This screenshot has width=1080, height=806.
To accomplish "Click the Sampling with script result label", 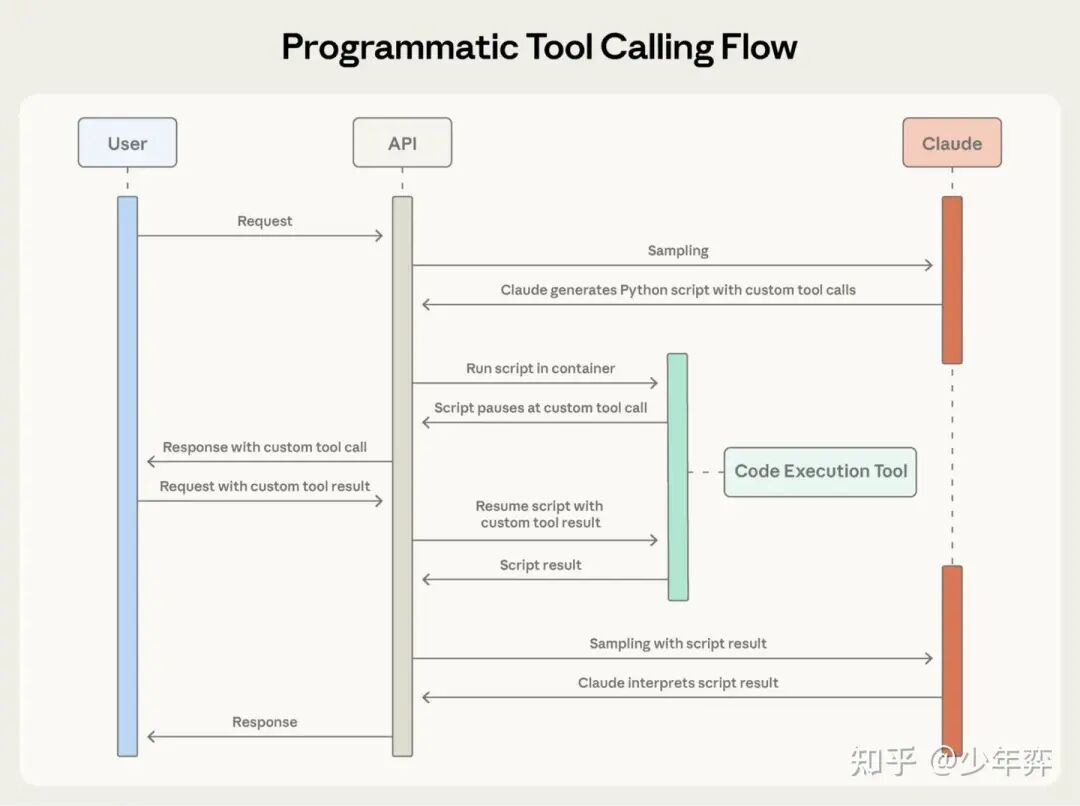I will [x=677, y=644].
